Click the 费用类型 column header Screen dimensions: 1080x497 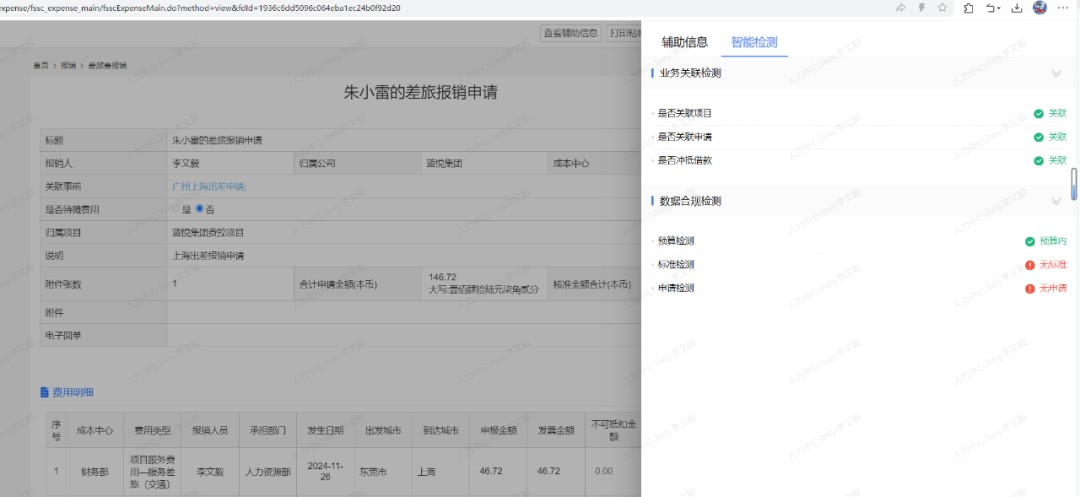152,431
